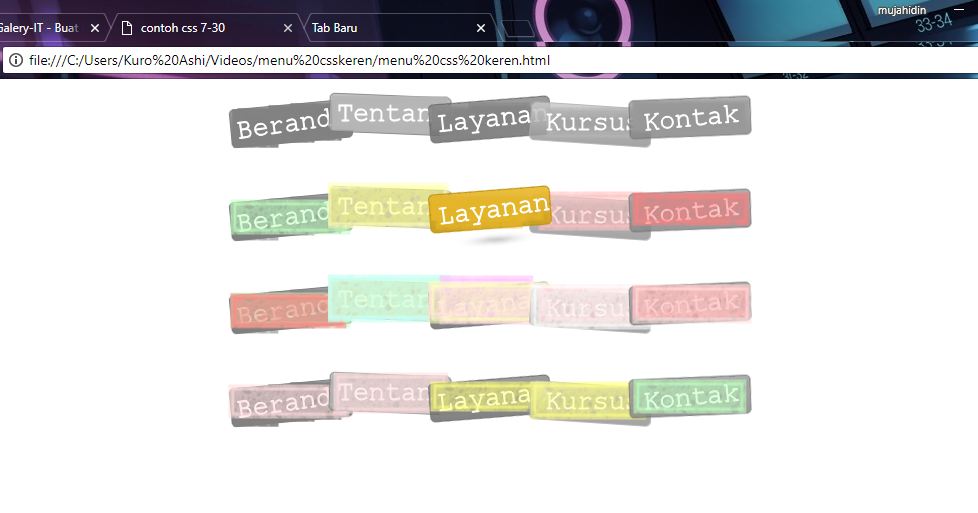The height and width of the screenshot is (513, 978).
Task: Click Kontak in the gray menu row
Action: (690, 117)
